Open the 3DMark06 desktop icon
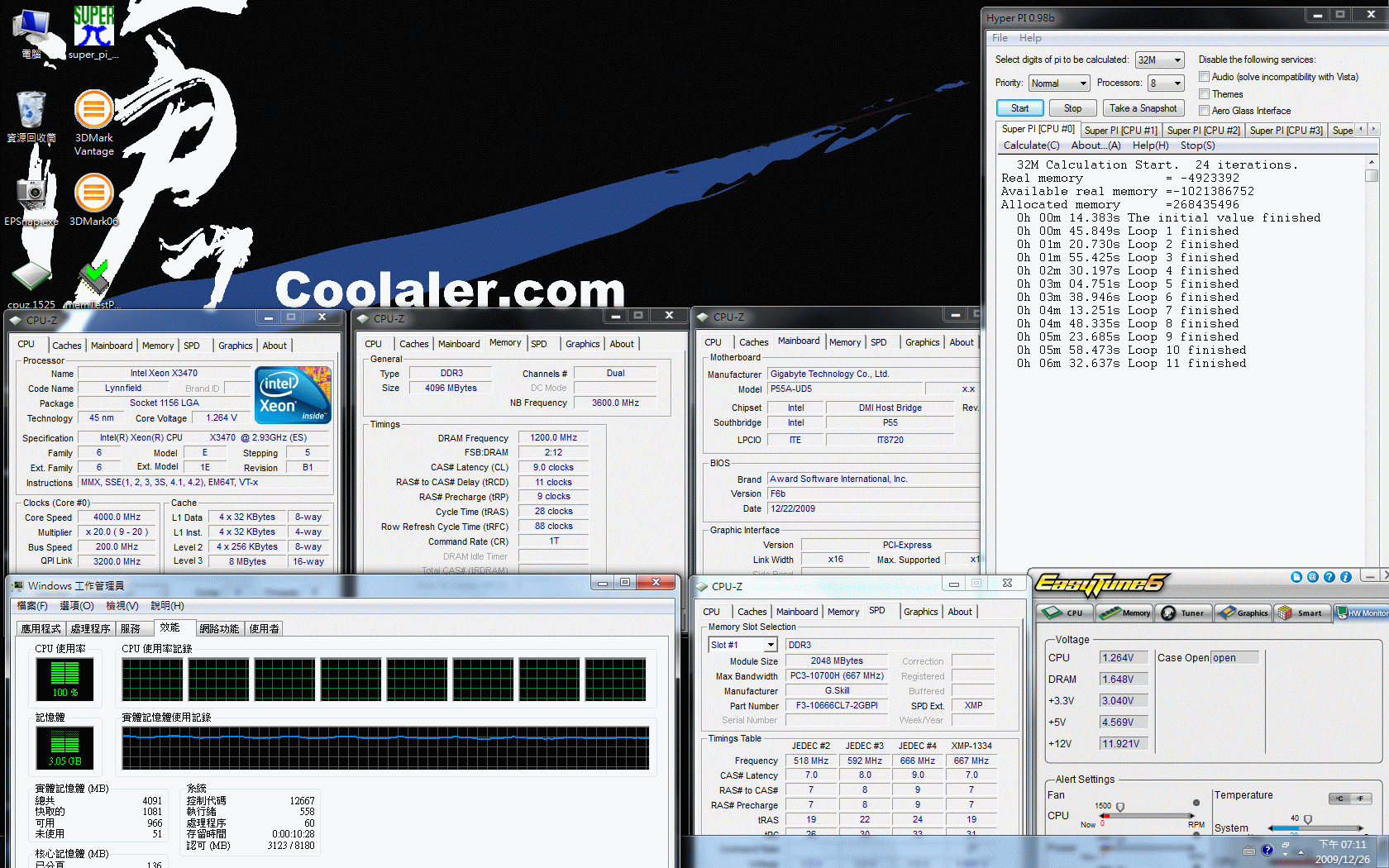1389x868 pixels. 93,199
